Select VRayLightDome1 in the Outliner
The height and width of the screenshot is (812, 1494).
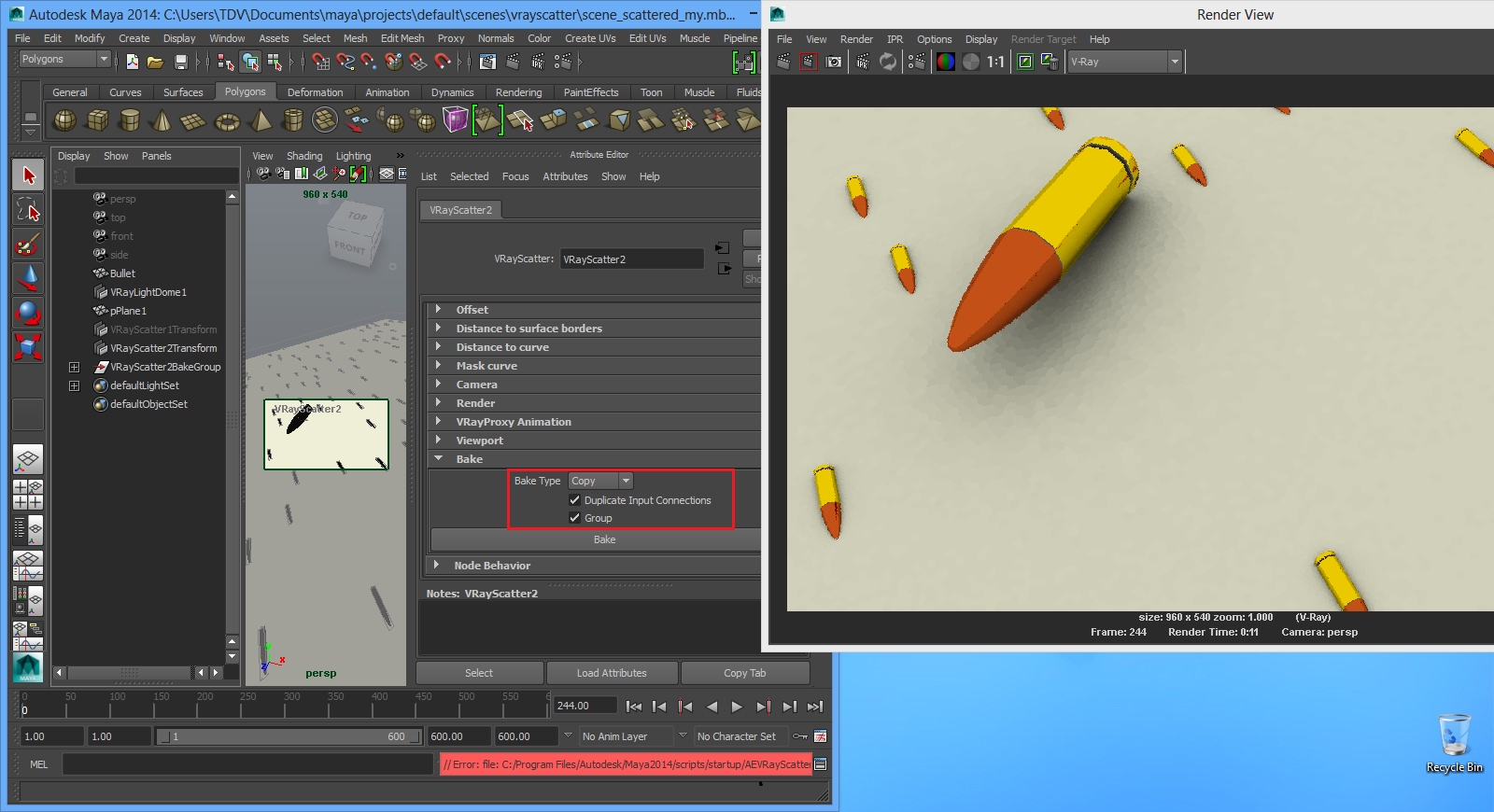tap(148, 292)
